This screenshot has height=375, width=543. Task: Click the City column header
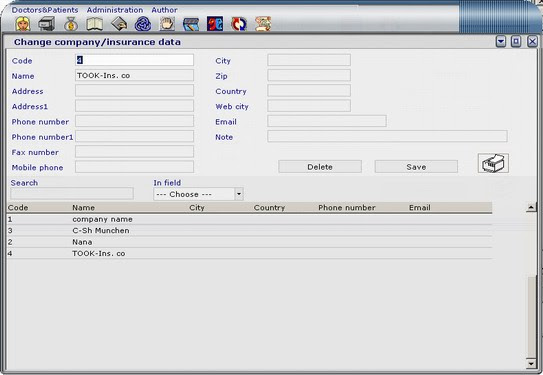pos(197,208)
